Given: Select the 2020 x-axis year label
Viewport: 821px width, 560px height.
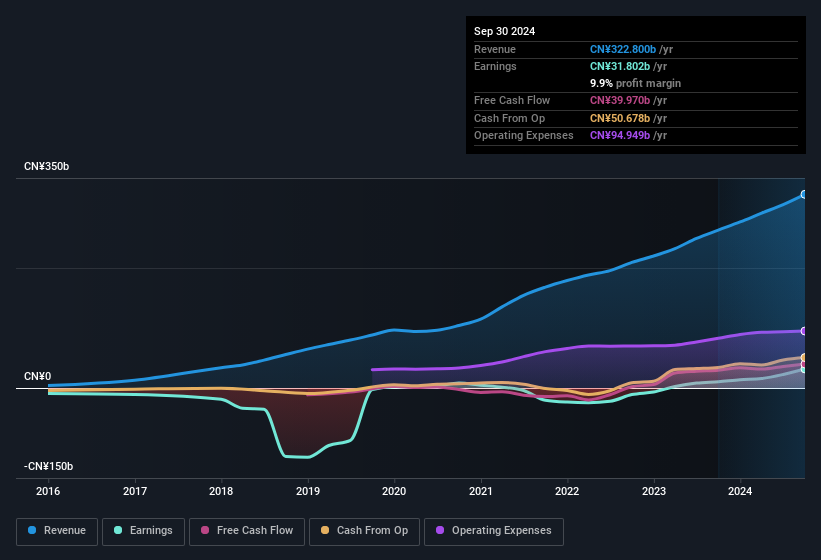Looking at the screenshot, I should click(x=394, y=491).
